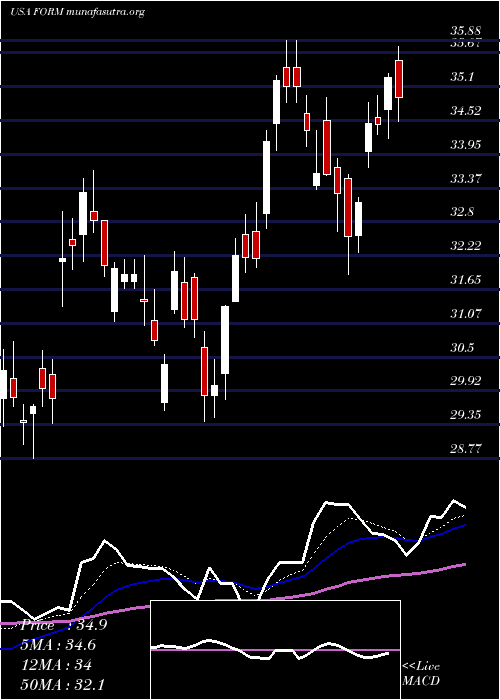Click the 30.5 price axis label

pyautogui.click(x=461, y=347)
